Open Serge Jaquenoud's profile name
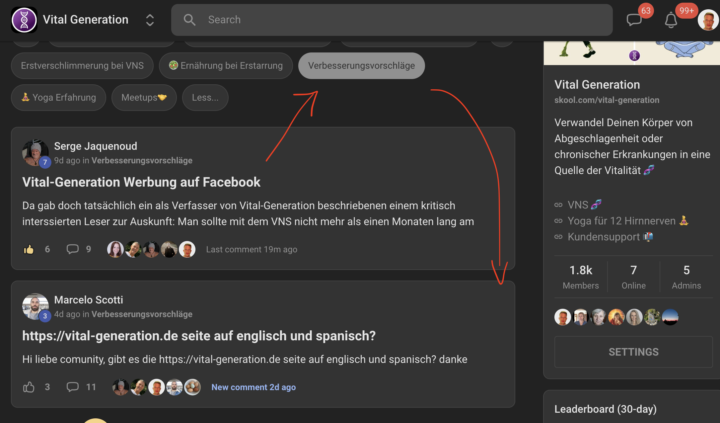Screen dimensions: 720x423 [96, 146]
